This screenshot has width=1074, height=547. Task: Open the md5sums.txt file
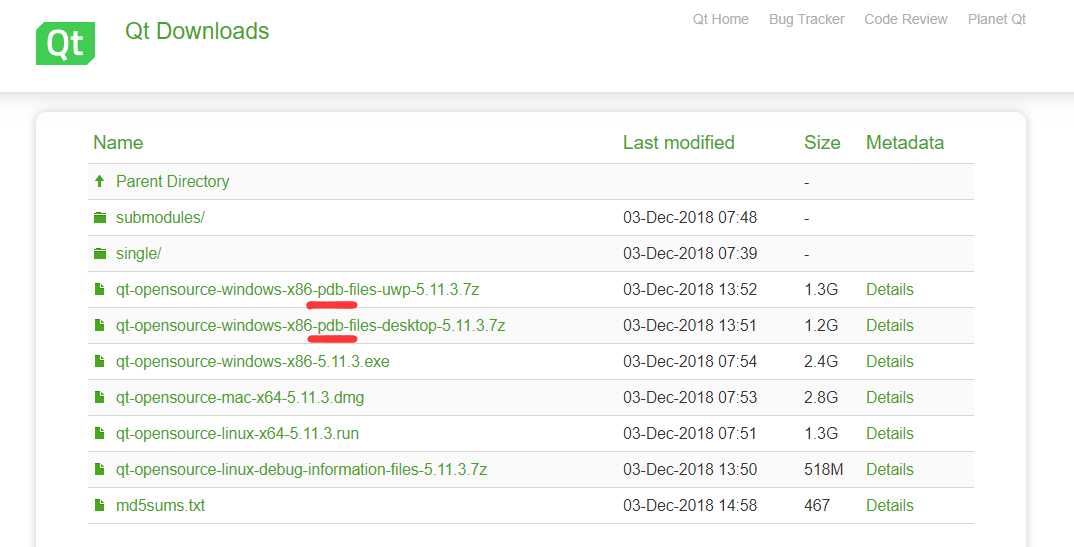[x=160, y=505]
